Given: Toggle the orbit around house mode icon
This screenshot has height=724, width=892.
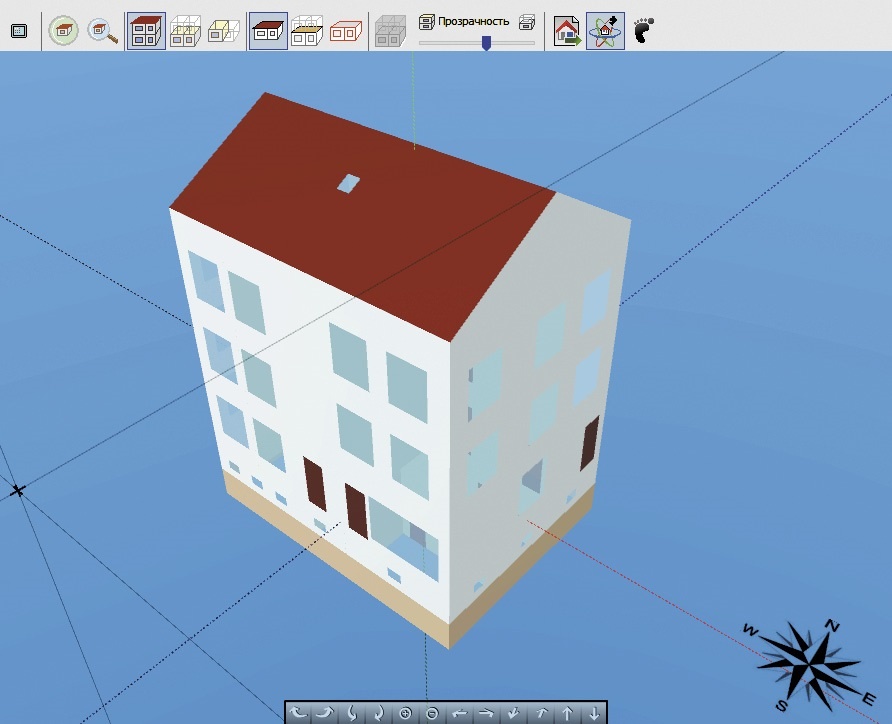Looking at the screenshot, I should coord(605,31).
